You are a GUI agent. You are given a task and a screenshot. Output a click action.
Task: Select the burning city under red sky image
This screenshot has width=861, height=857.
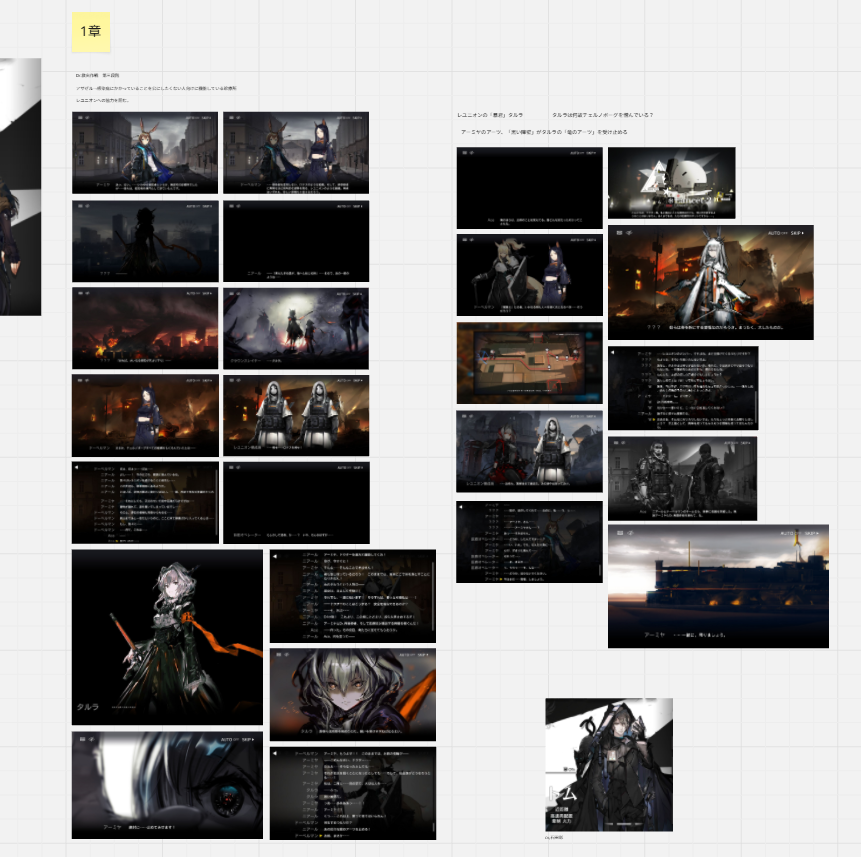click(x=145, y=328)
